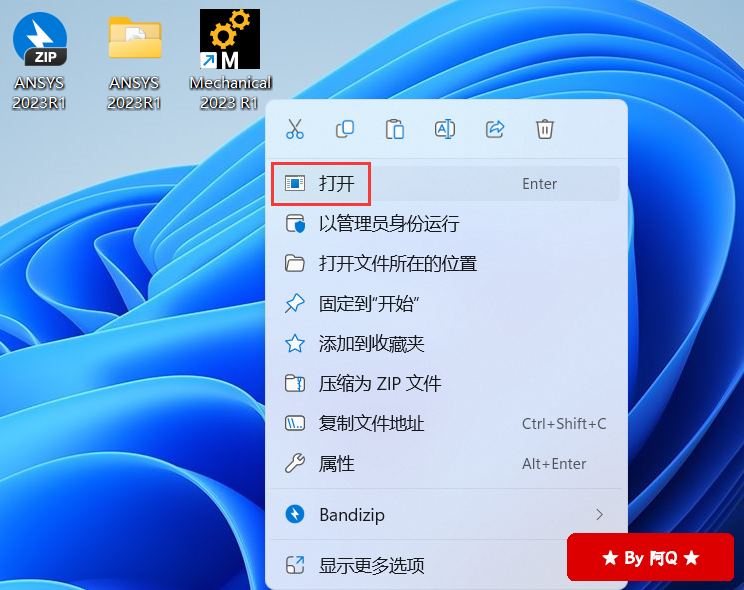Expand the Bandizip submenu chevron
This screenshot has width=744, height=590.
point(600,515)
